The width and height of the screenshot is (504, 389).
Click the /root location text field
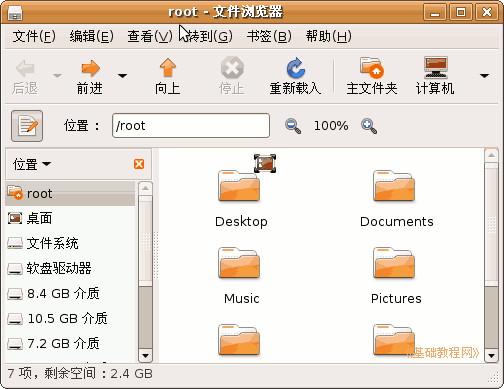191,126
